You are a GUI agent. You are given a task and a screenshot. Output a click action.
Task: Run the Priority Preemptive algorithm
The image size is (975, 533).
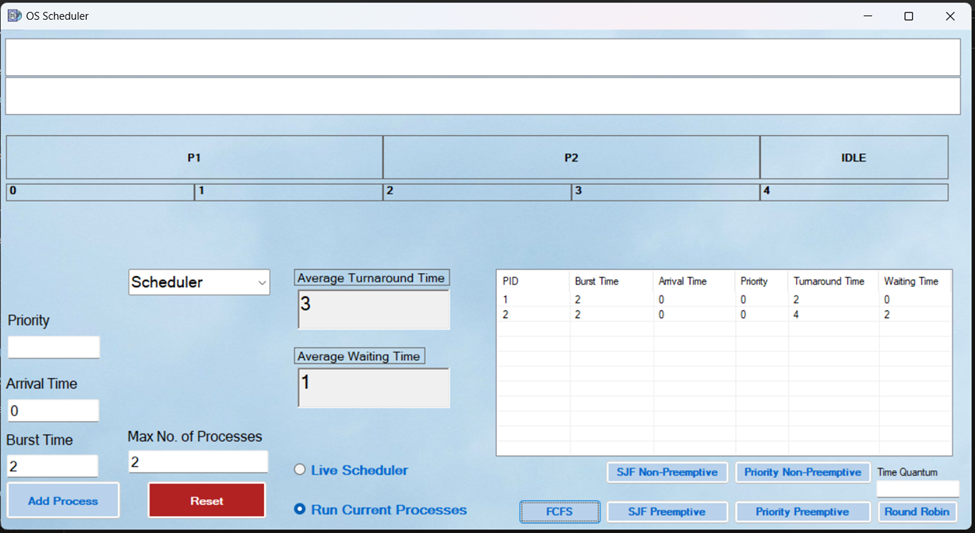803,512
